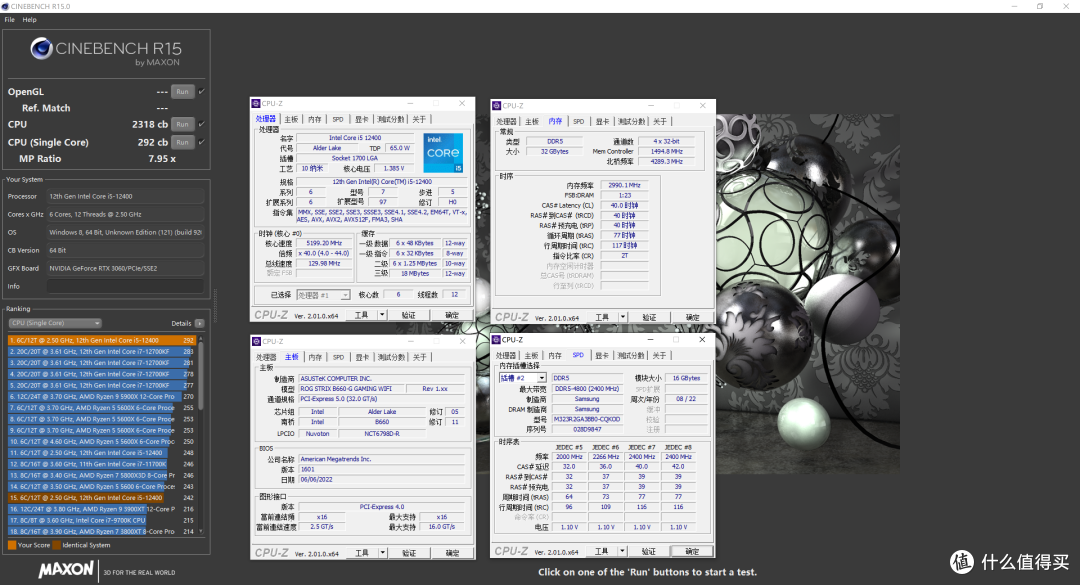The image size is (1080, 585).
Task: Select ranking row 13 Ryzen 7 5800X3D
Action: coord(102,475)
